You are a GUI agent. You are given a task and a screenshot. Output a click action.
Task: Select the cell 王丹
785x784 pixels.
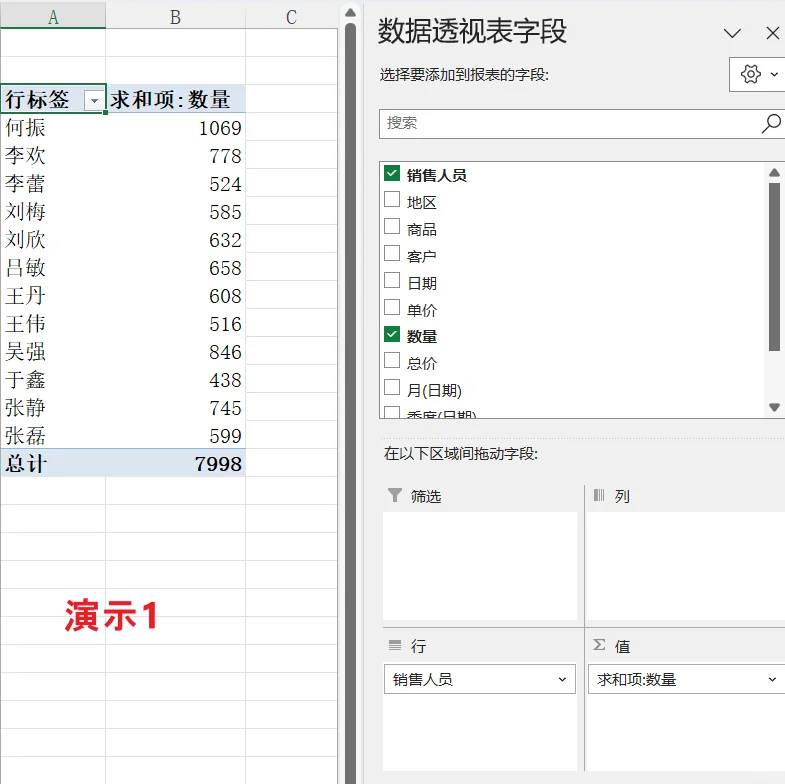53,295
